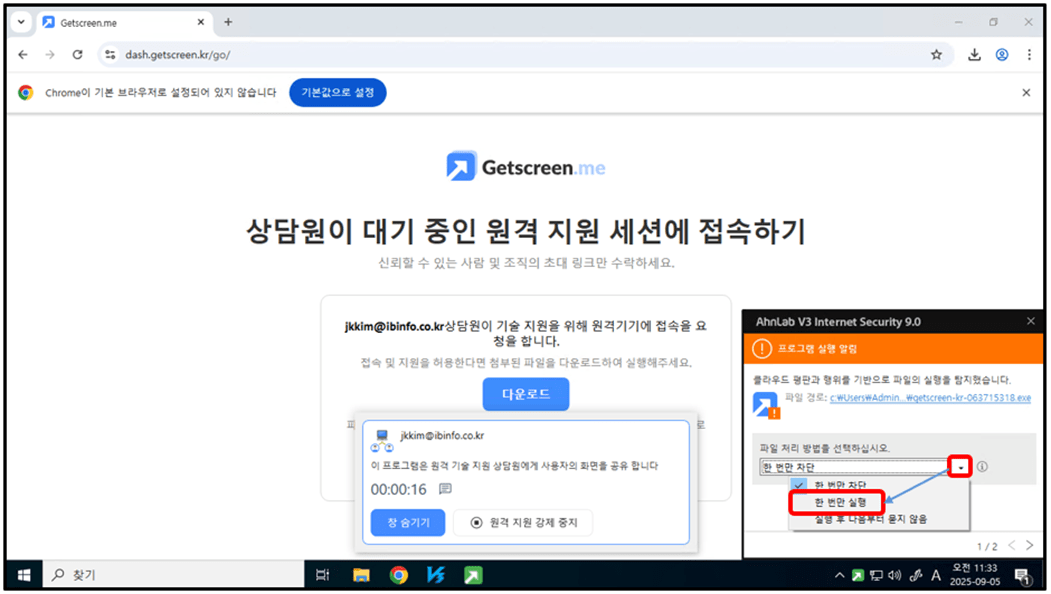Image resolution: width=1051 pixels, height=594 pixels.
Task: Click the blue '다운로드' button
Action: [x=525, y=394]
